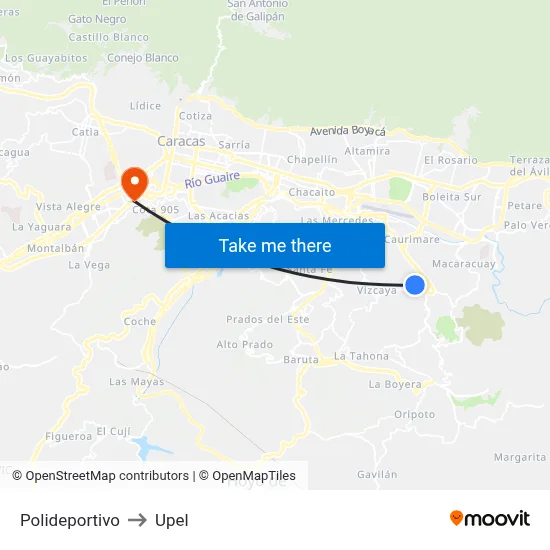Click the La Tahona map label
The image size is (550, 550).
[361, 356]
